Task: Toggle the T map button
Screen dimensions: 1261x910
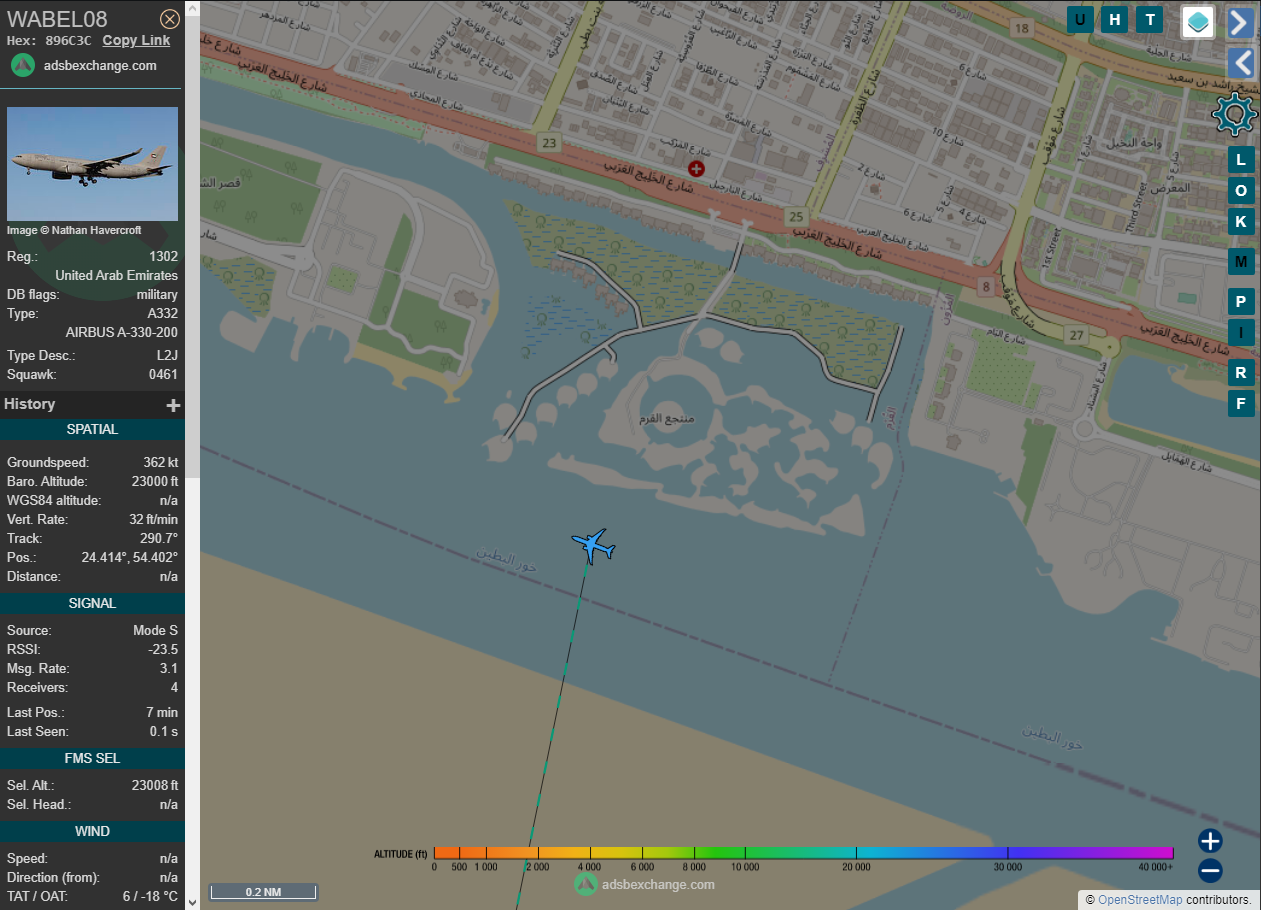Action: tap(1150, 19)
